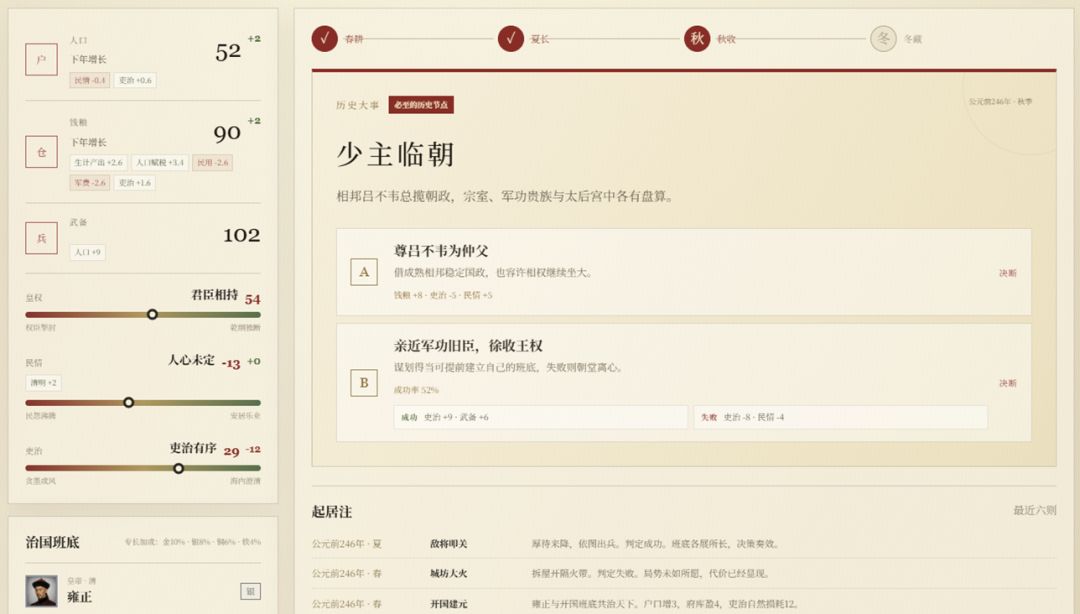
Task: Click the 吏治 +0.6 tag under 人口
Action: pos(135,80)
